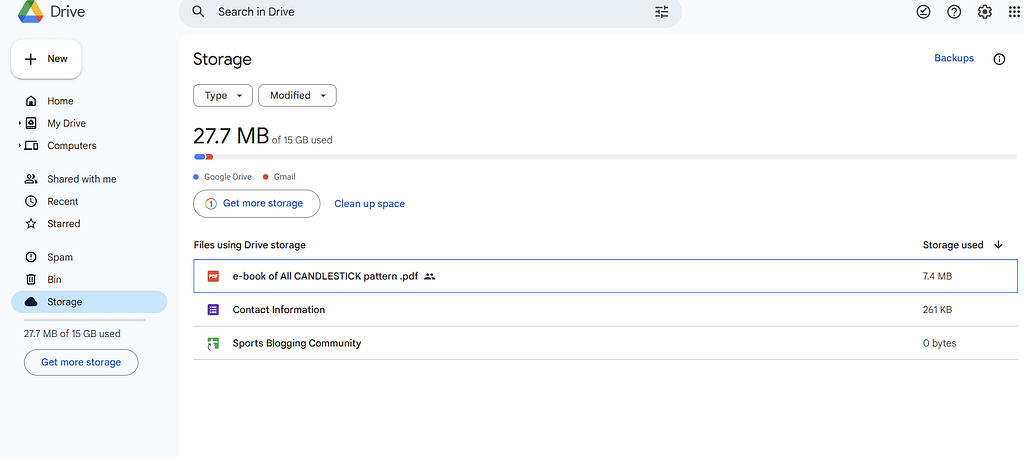
Task: Click the Google One logo icon
Action: 211,204
